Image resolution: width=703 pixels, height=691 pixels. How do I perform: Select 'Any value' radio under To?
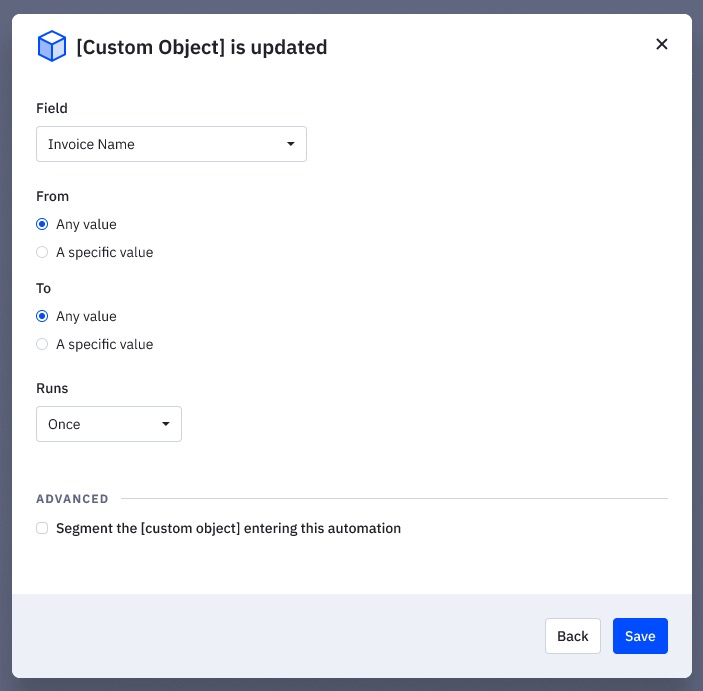point(42,316)
